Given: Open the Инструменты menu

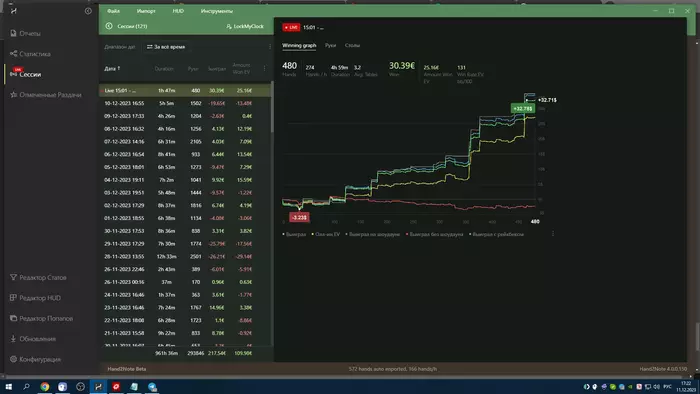Looking at the screenshot, I should pyautogui.click(x=217, y=11).
